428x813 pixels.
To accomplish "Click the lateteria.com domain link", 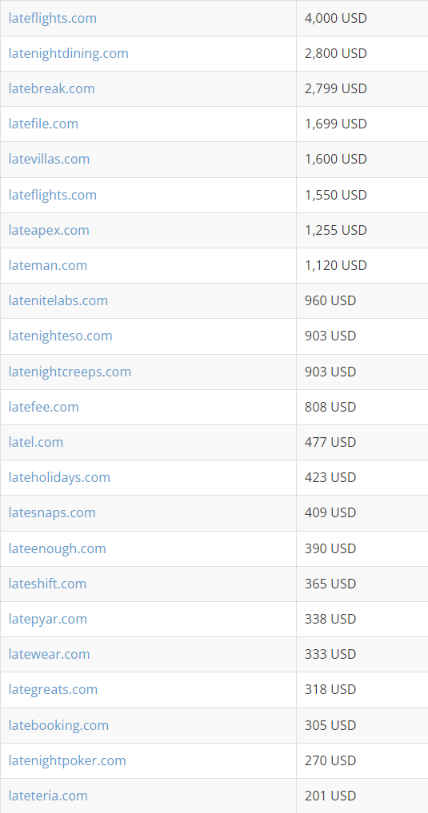I will coord(48,796).
